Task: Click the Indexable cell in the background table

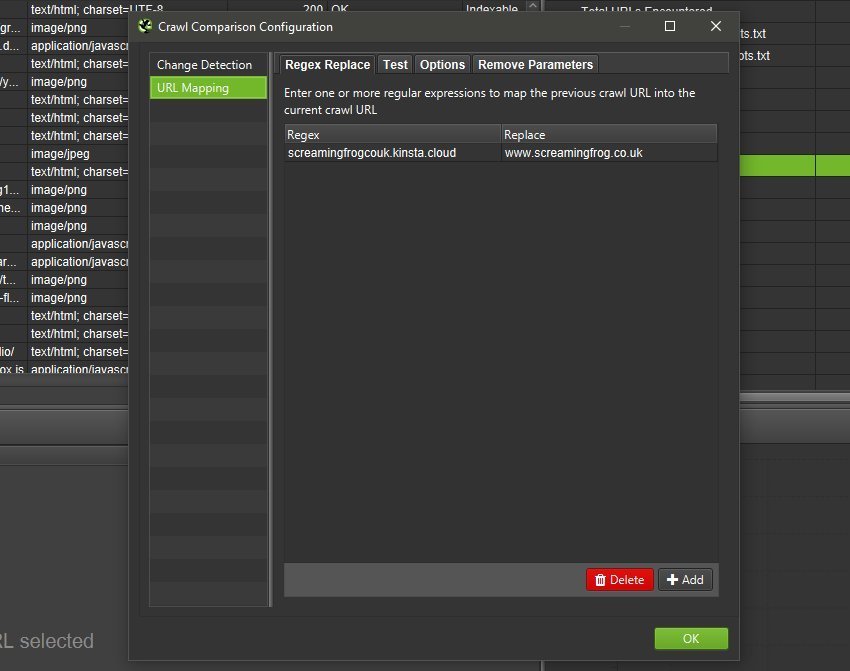Action: pos(492,9)
